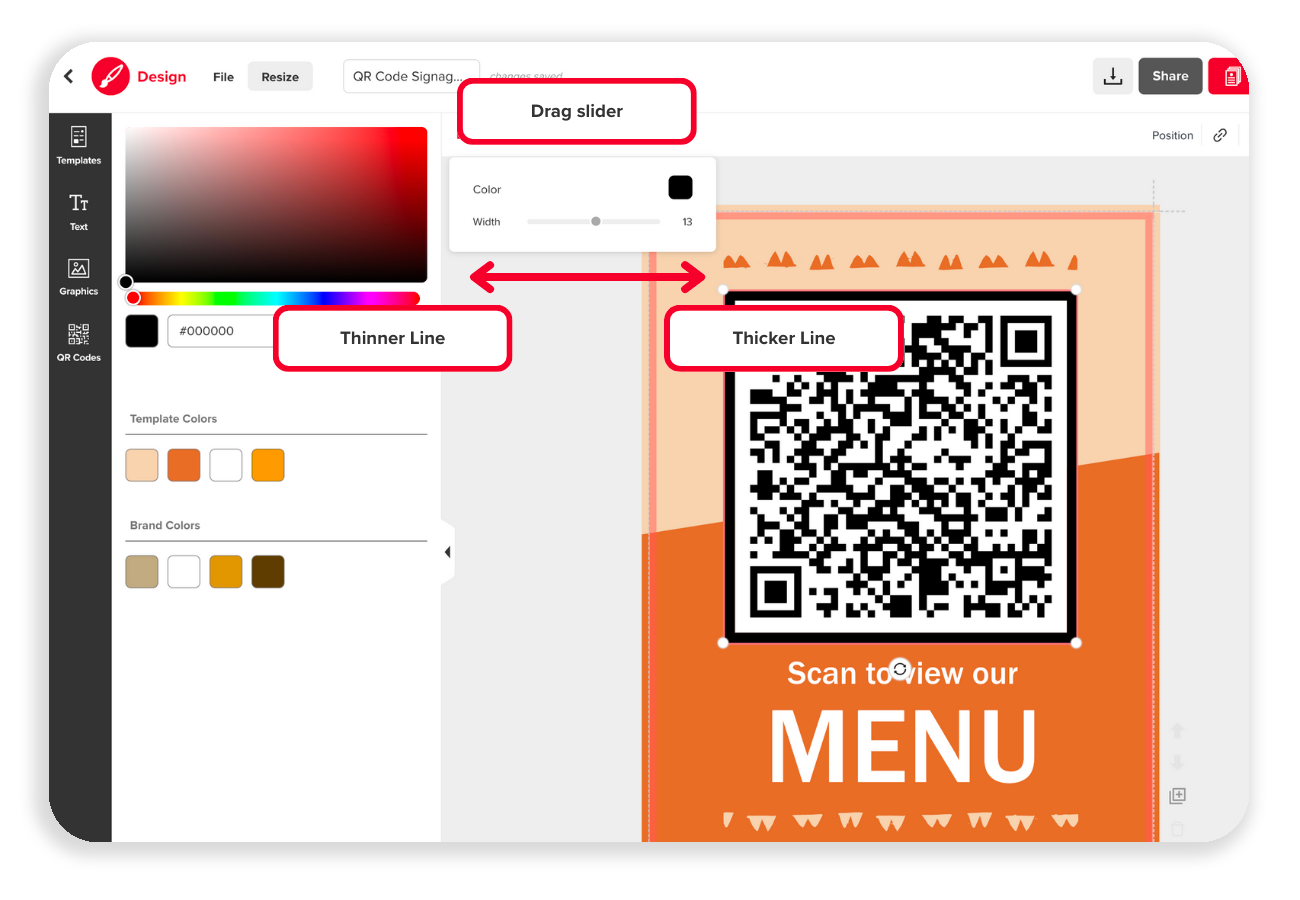This screenshot has width=1300, height=900.
Task: Select the QR code image on canvas
Action: click(x=900, y=466)
